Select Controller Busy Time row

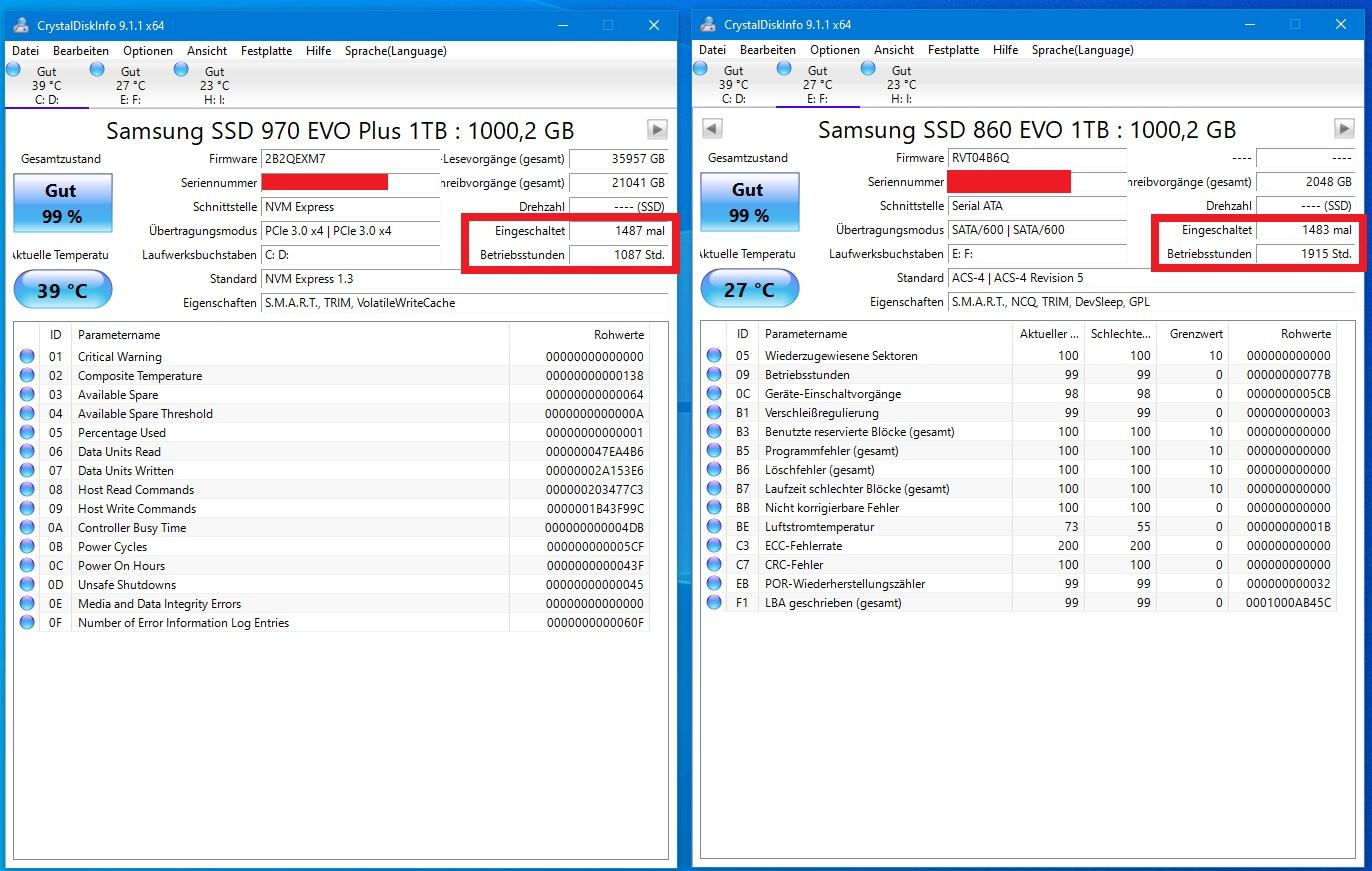[331, 528]
